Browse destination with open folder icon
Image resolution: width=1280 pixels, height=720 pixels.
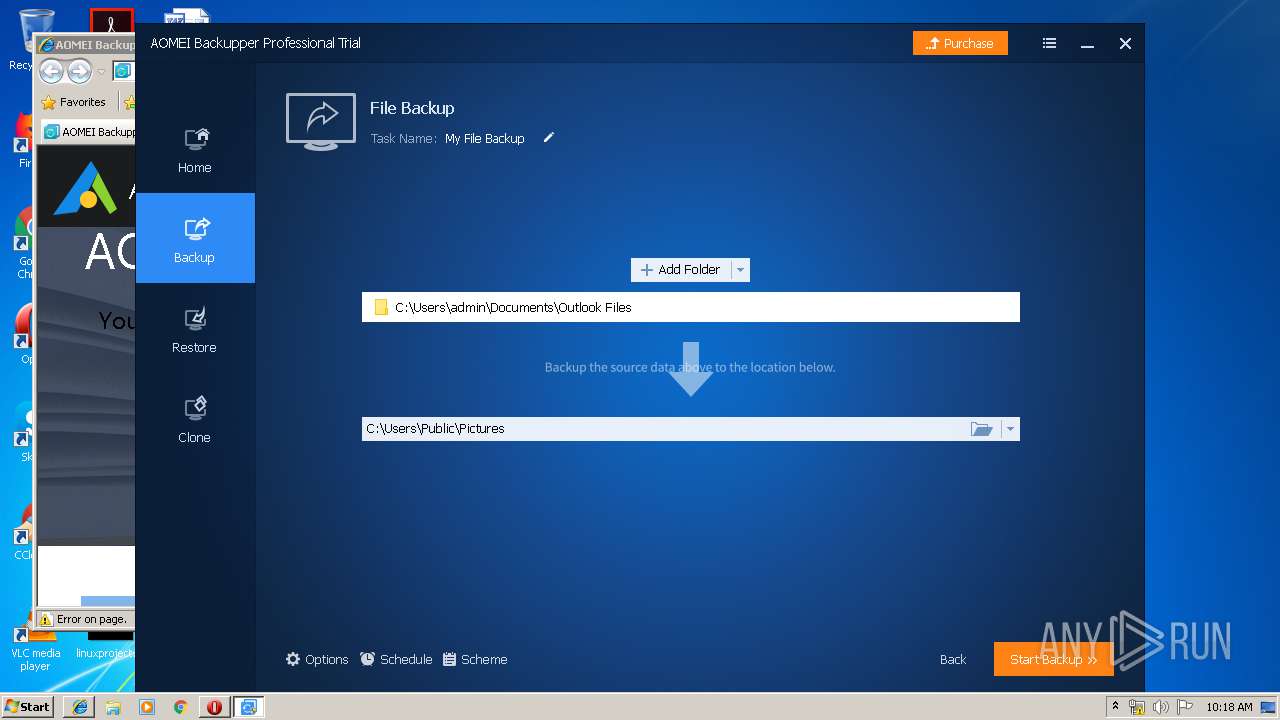[x=982, y=429]
